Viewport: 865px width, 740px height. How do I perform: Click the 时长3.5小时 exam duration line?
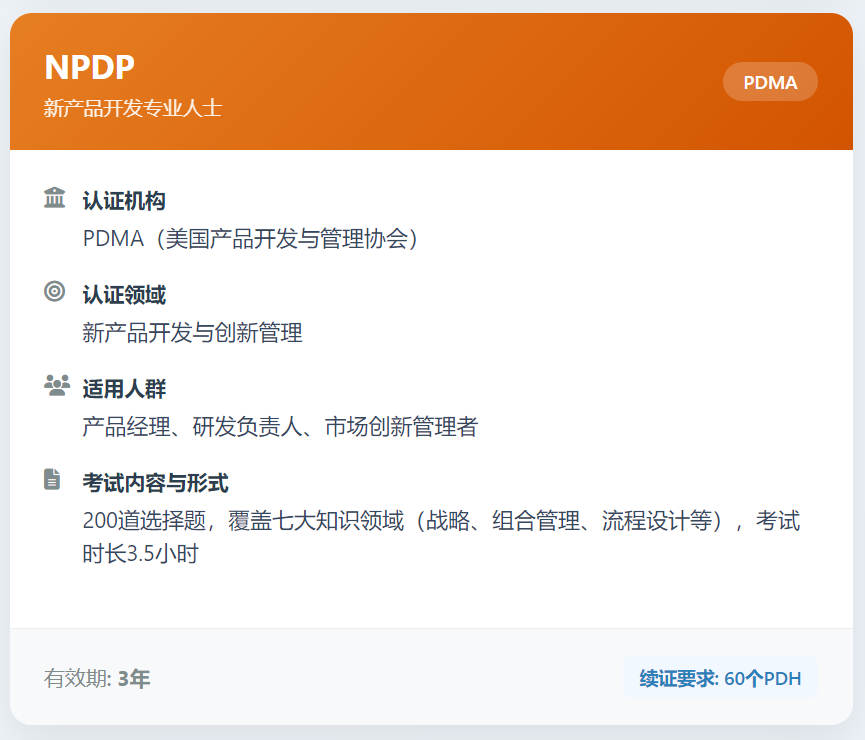click(140, 554)
